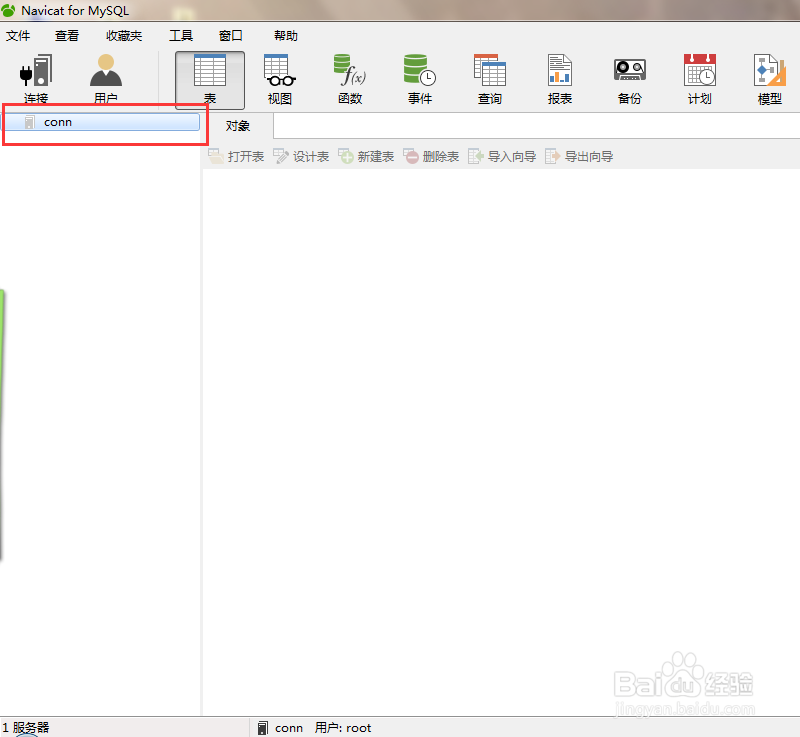Screen dimensions: 800x737
Task: Select the 用户 (Users) icon
Action: [x=105, y=78]
